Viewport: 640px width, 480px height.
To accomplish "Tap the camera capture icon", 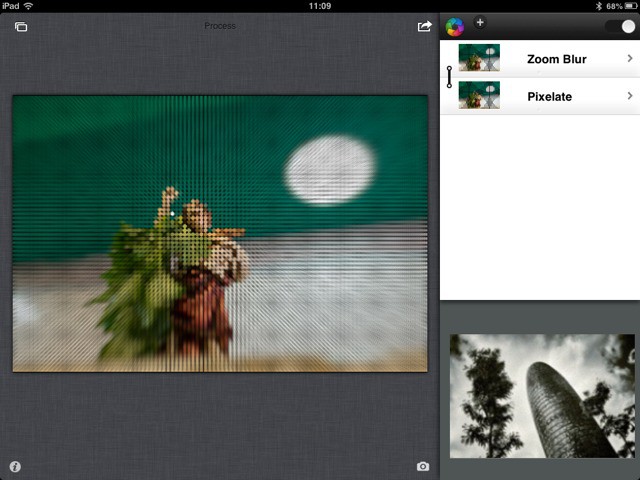I will pyautogui.click(x=423, y=466).
